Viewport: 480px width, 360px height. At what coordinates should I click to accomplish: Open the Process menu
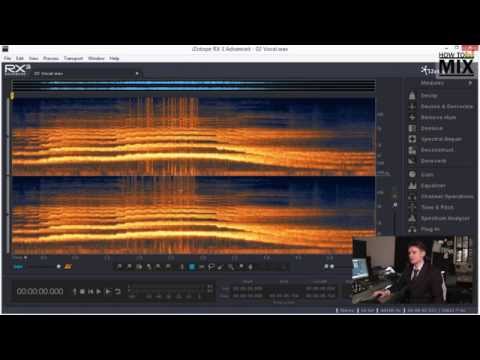pos(51,58)
